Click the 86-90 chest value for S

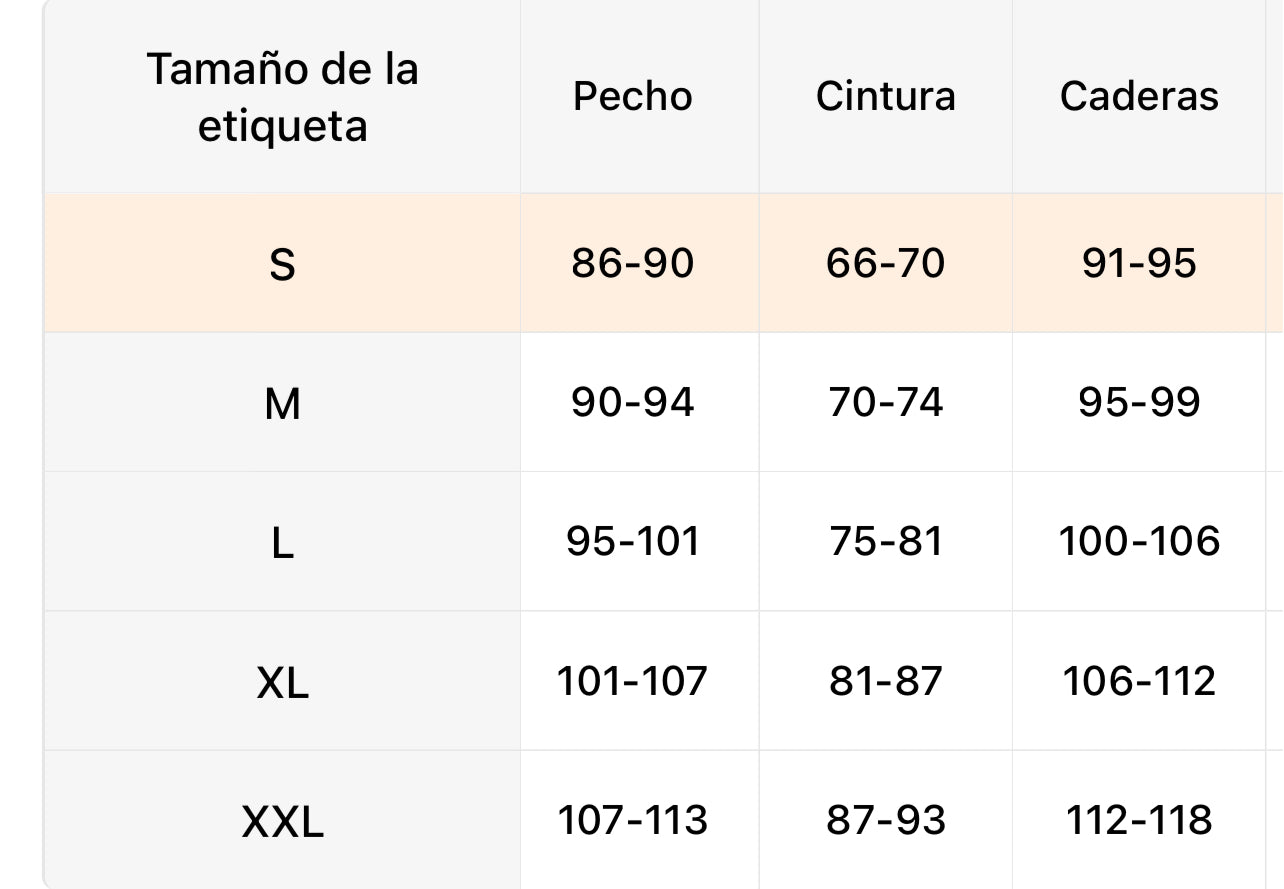[x=632, y=264]
